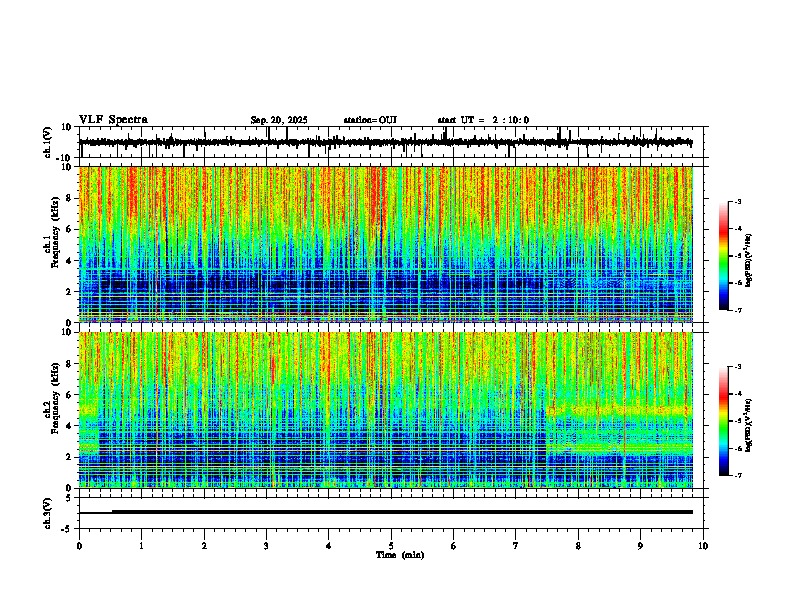This screenshot has height=612, width=792.
Task: Click the ch.3(V) axis label
Action: click(48, 513)
